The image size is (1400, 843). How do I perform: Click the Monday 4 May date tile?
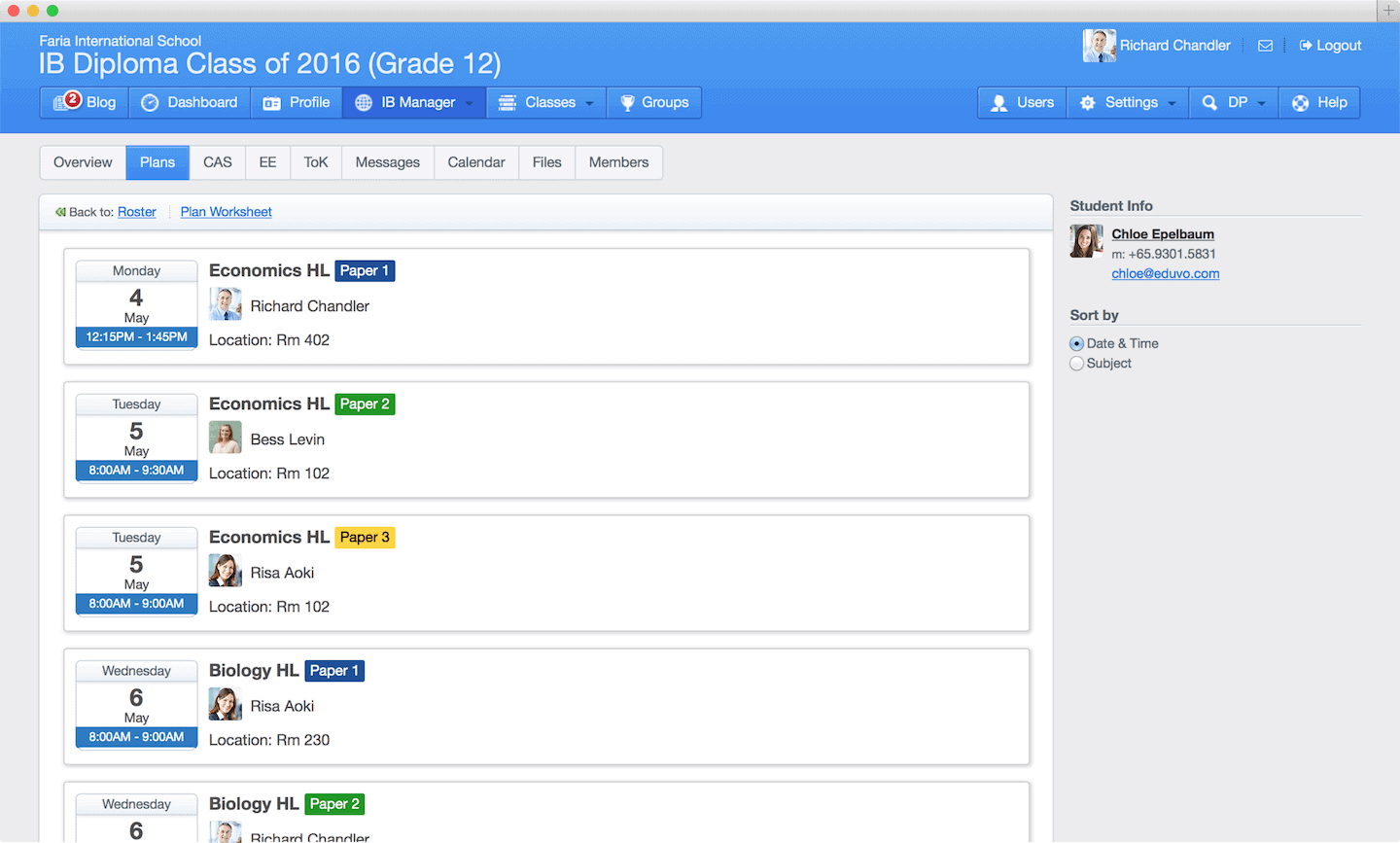click(137, 304)
